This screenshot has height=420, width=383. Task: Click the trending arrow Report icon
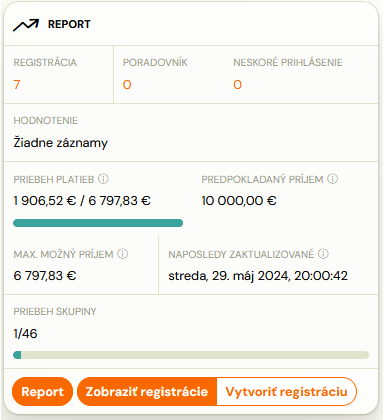(x=26, y=25)
